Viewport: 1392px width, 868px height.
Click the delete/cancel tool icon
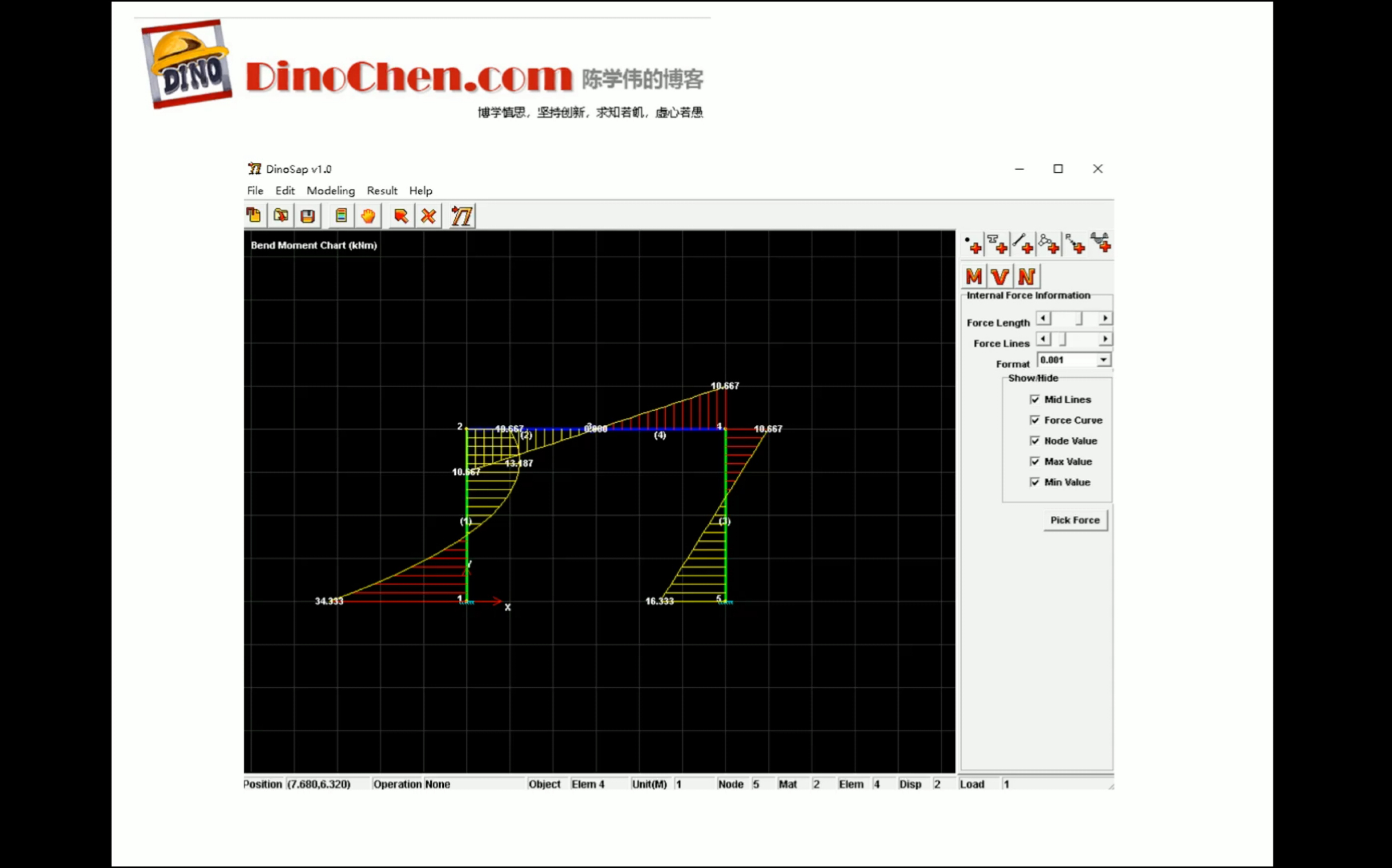pyautogui.click(x=428, y=216)
